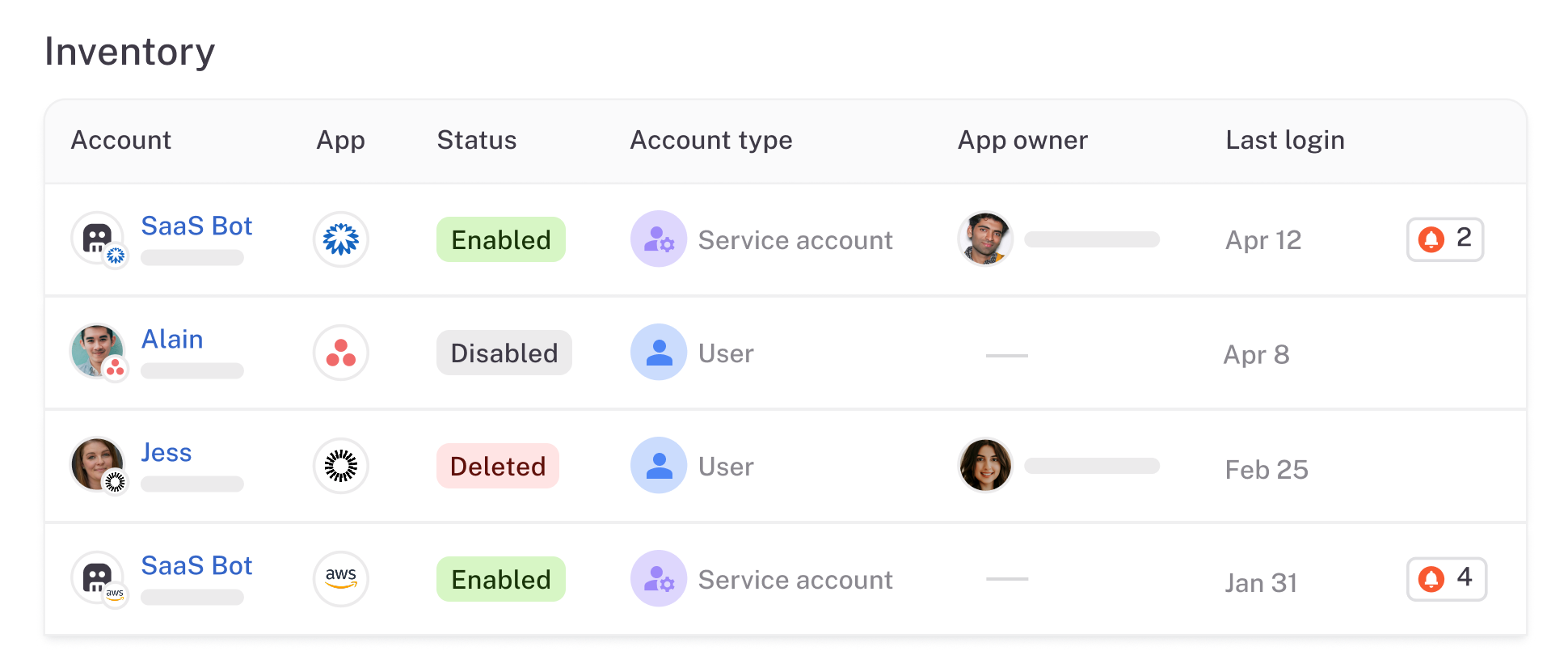Toggle the Disabled status badge in Alain's row
This screenshot has height=651, width=1568.
coord(504,353)
